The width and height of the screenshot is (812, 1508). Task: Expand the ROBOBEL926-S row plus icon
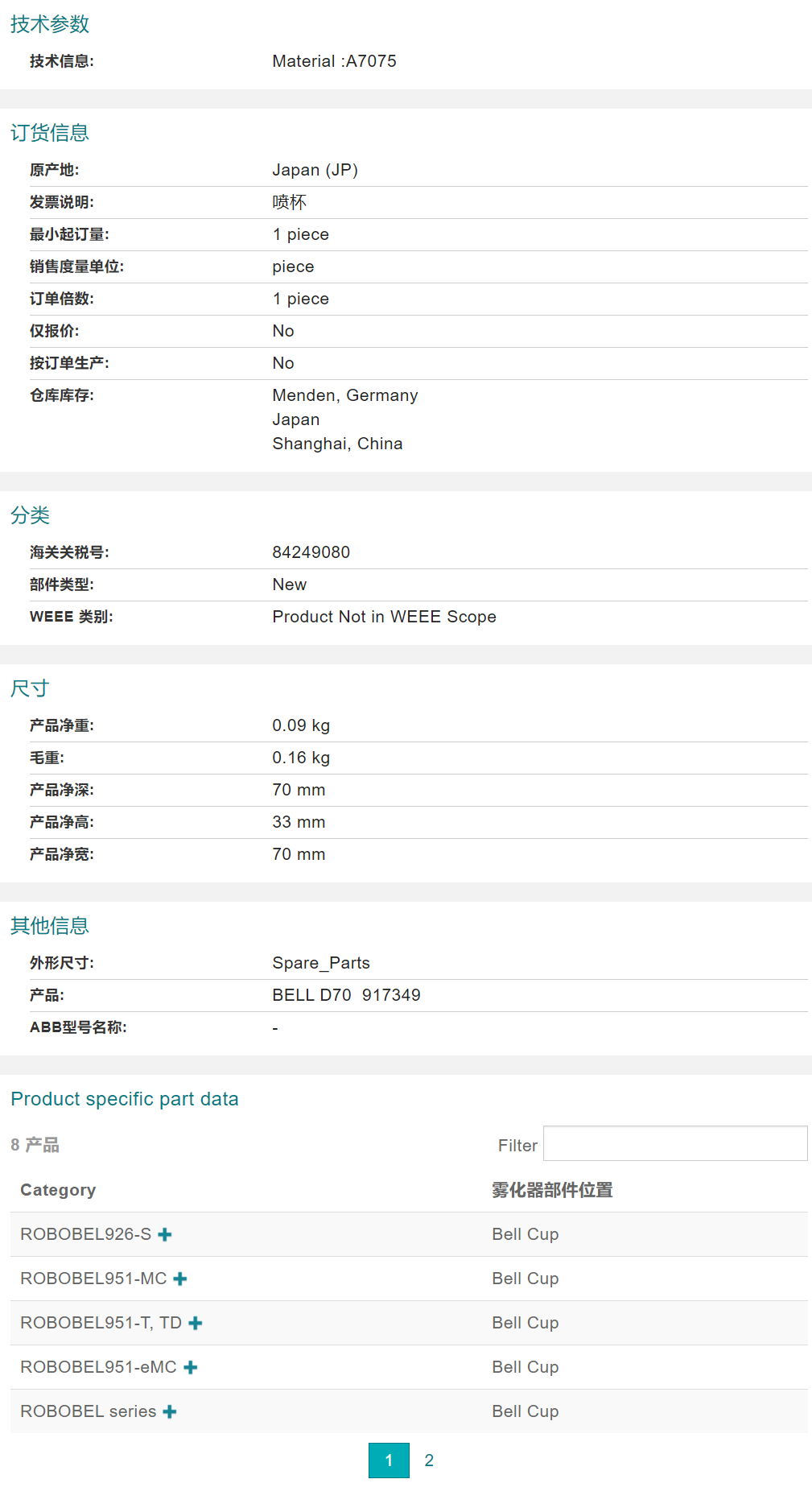click(165, 1234)
